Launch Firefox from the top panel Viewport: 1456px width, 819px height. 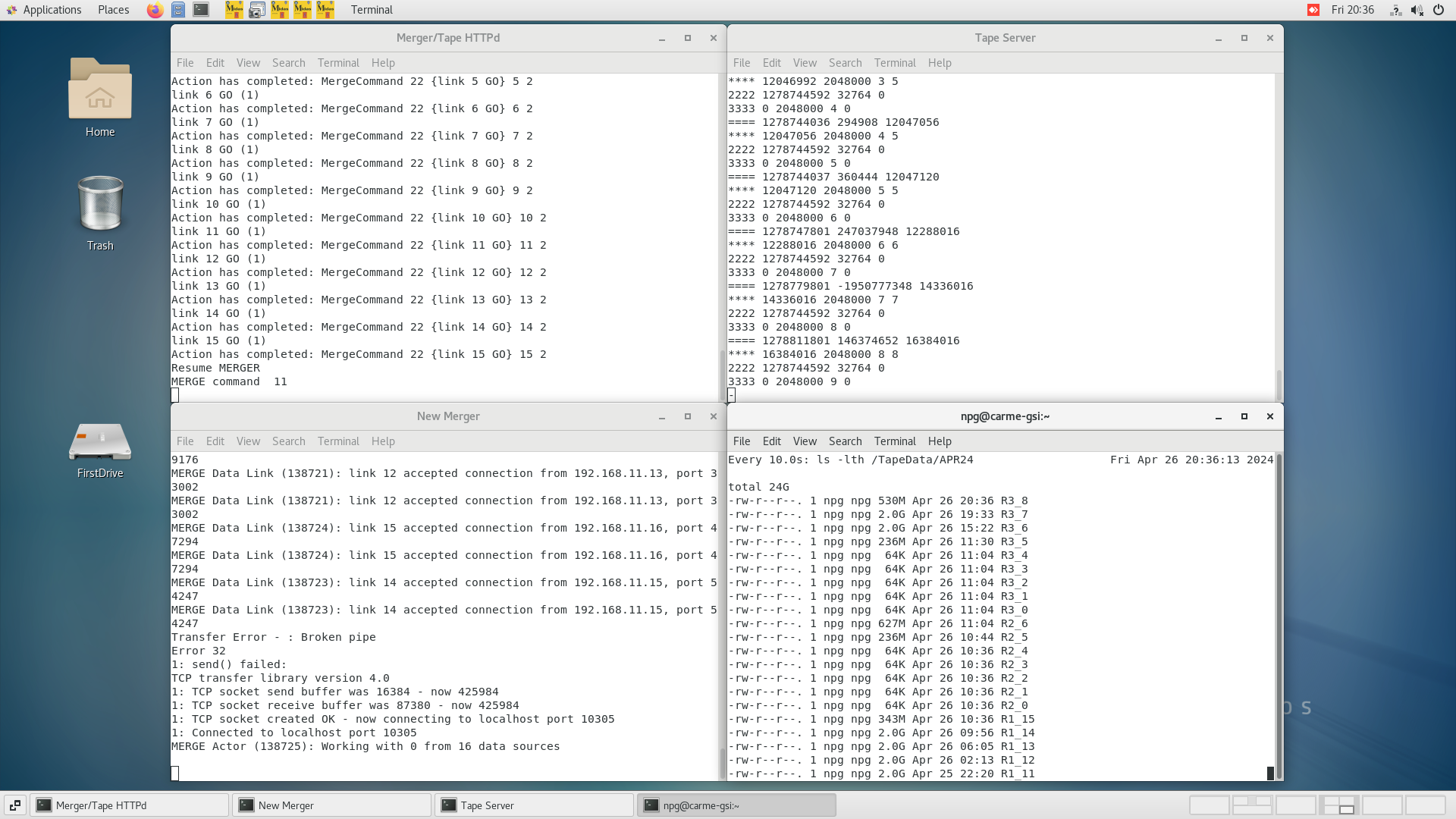coord(155,10)
